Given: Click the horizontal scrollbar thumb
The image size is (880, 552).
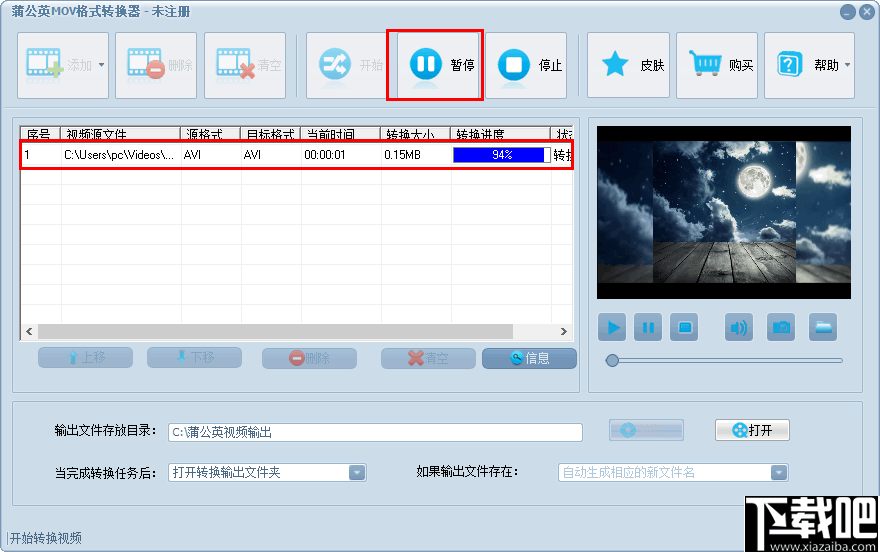Looking at the screenshot, I should point(276,332).
